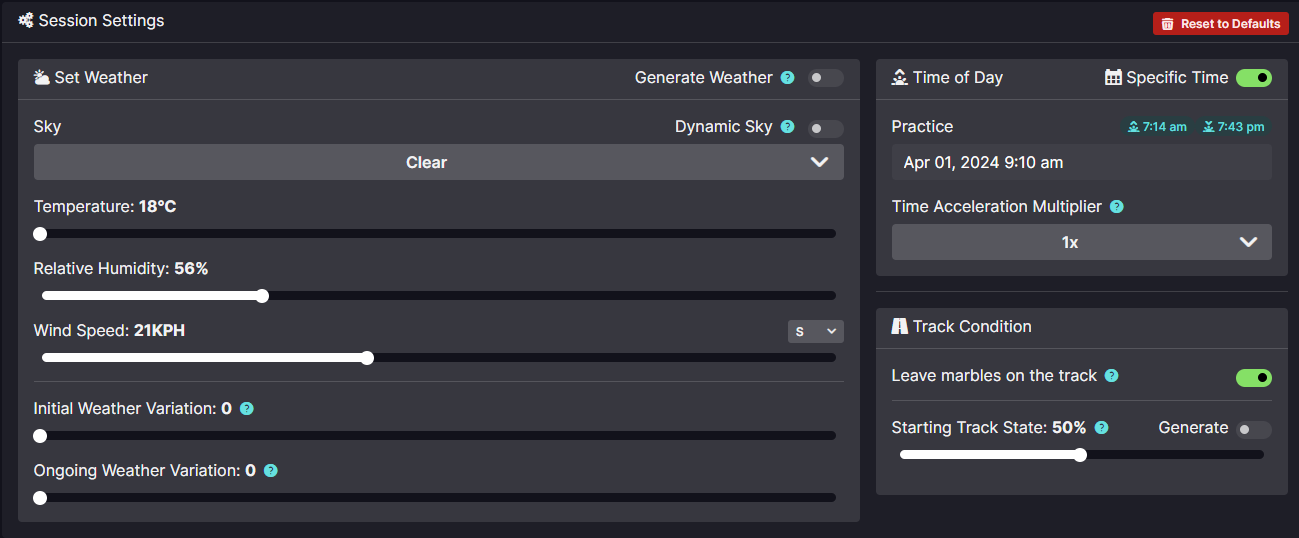The width and height of the screenshot is (1299, 538).
Task: Turn on the Dynamic Sky switch
Action: 826,128
